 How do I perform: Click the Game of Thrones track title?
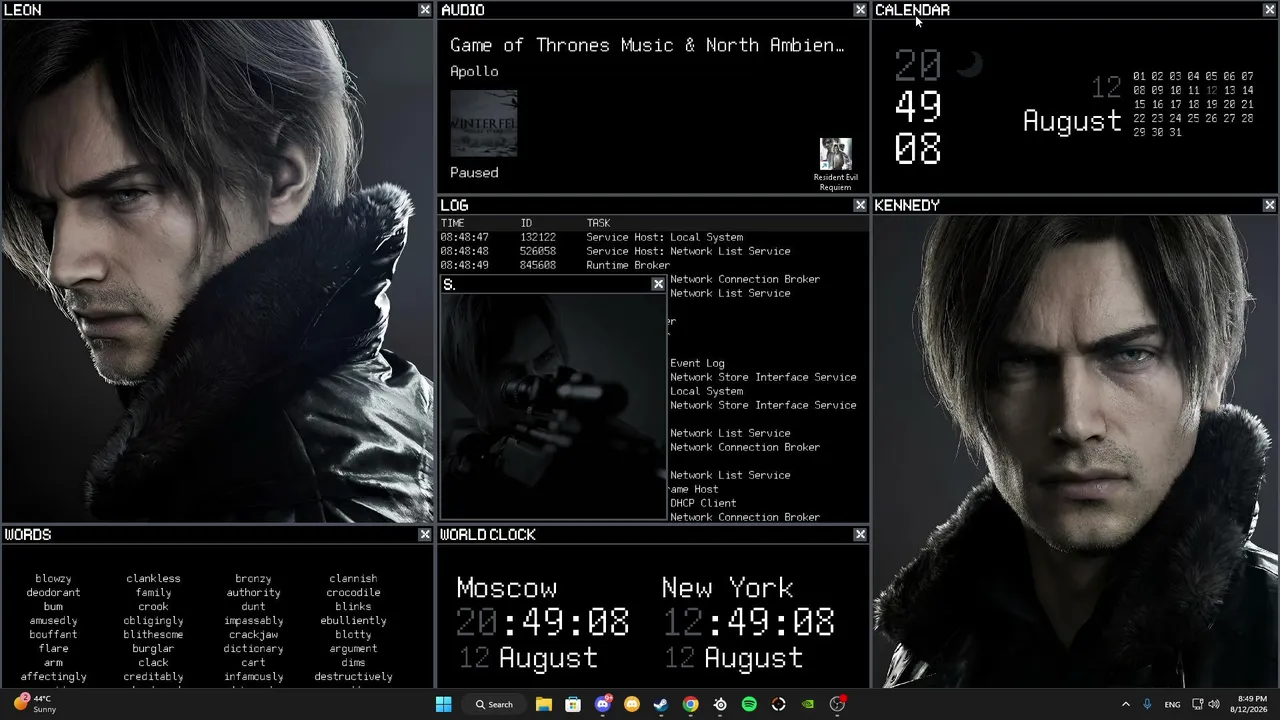point(647,45)
